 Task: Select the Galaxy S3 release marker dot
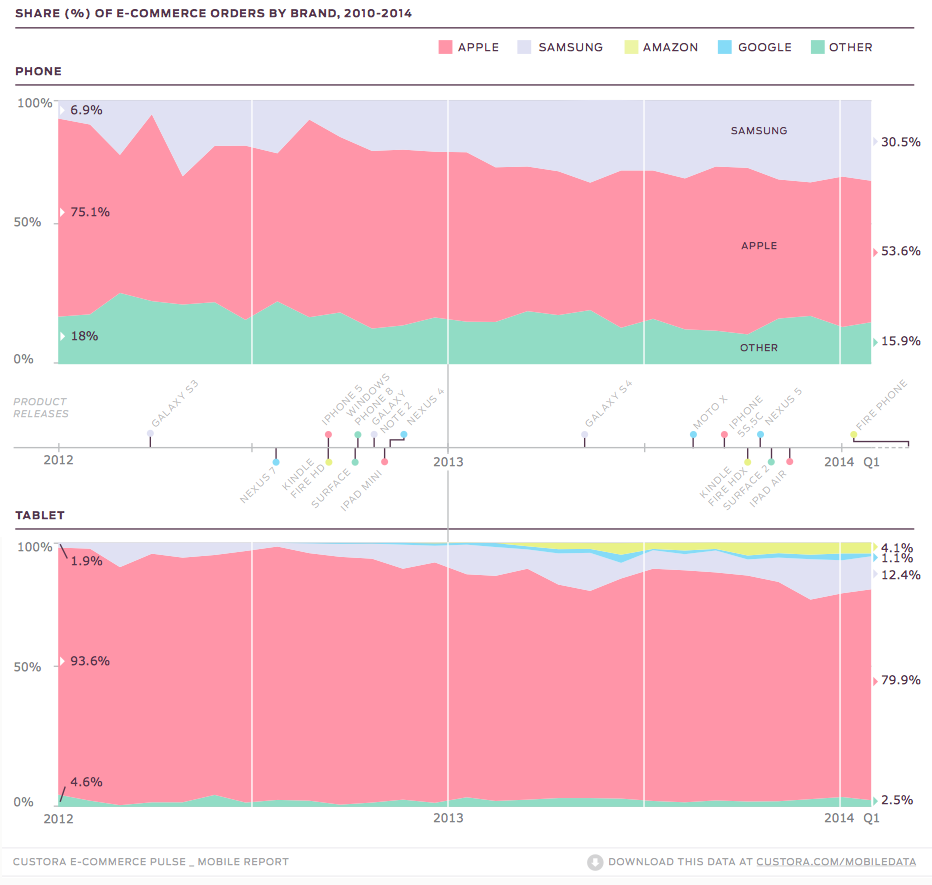click(150, 434)
